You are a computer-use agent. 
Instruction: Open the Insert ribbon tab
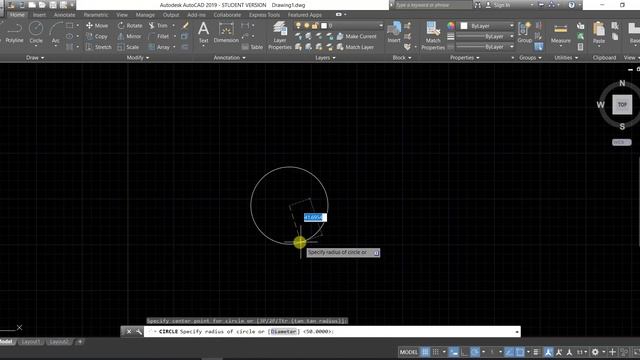click(40, 15)
